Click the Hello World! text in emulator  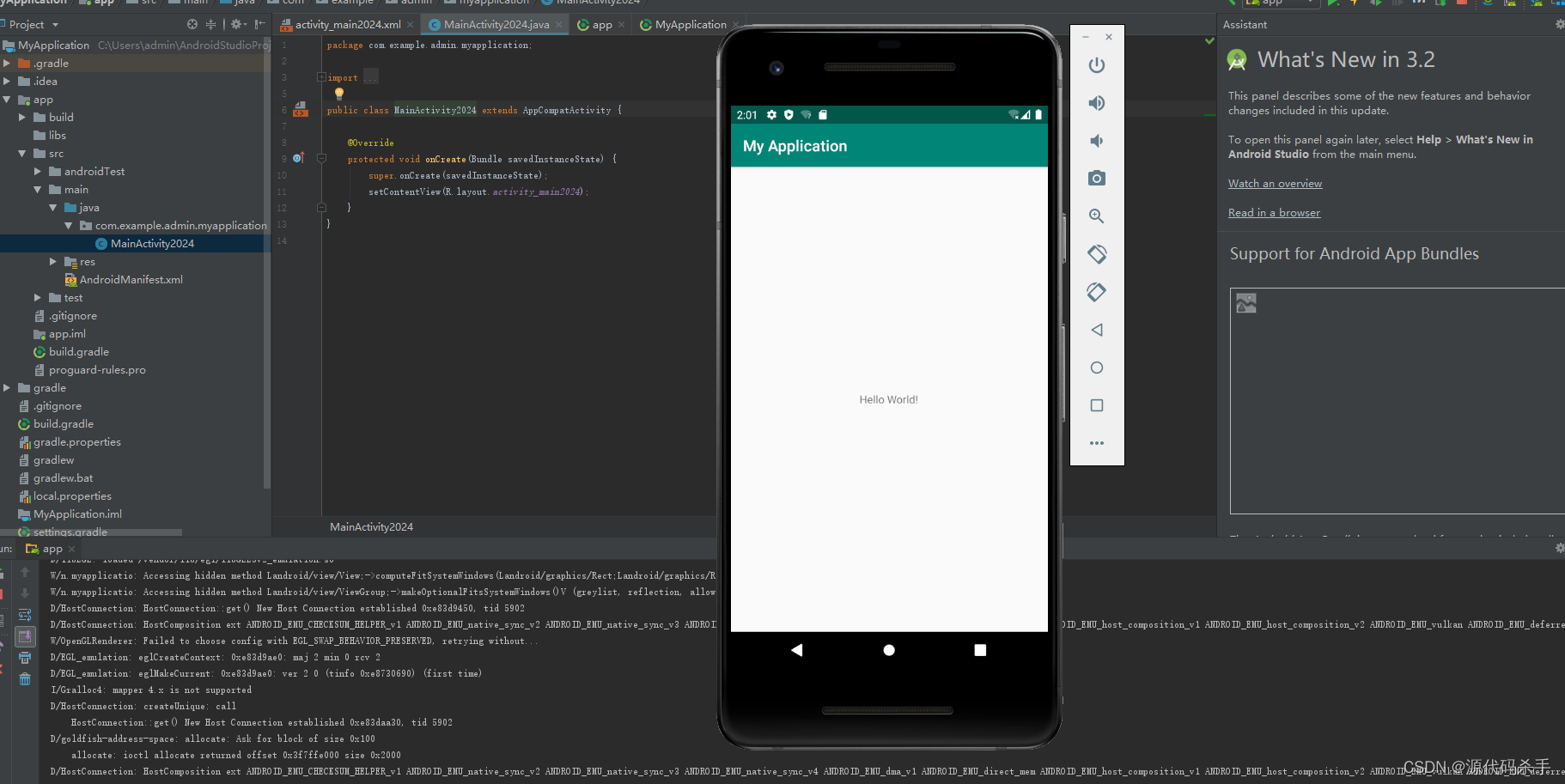(x=889, y=400)
